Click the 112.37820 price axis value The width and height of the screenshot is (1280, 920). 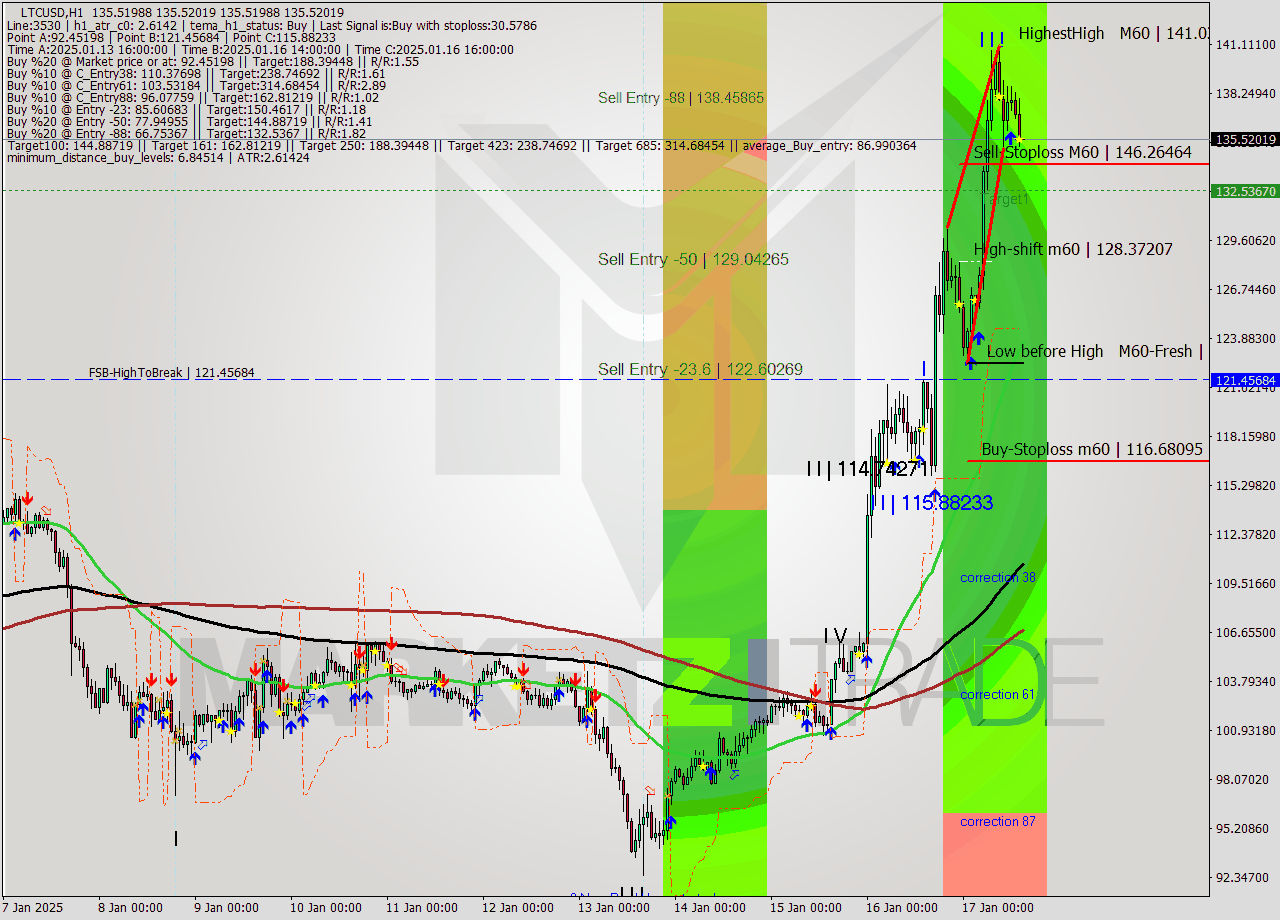pos(1245,534)
